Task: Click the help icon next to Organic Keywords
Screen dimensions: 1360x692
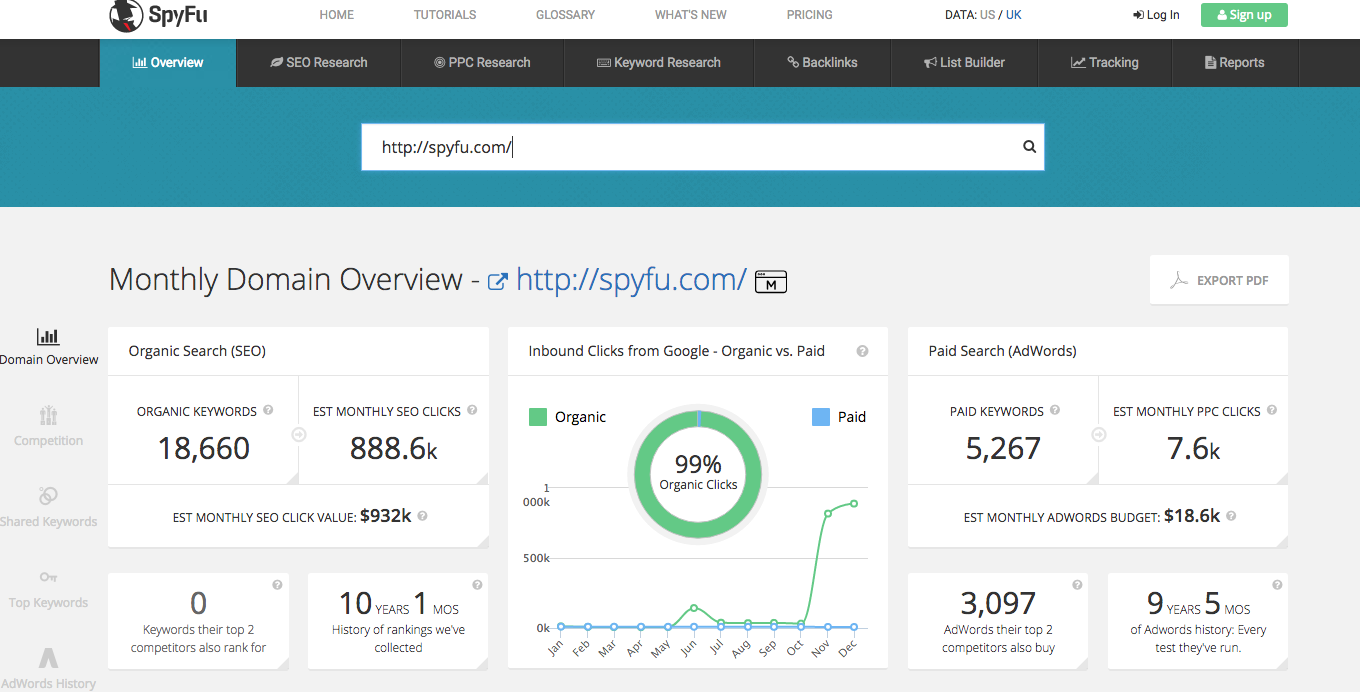Action: tap(267, 410)
